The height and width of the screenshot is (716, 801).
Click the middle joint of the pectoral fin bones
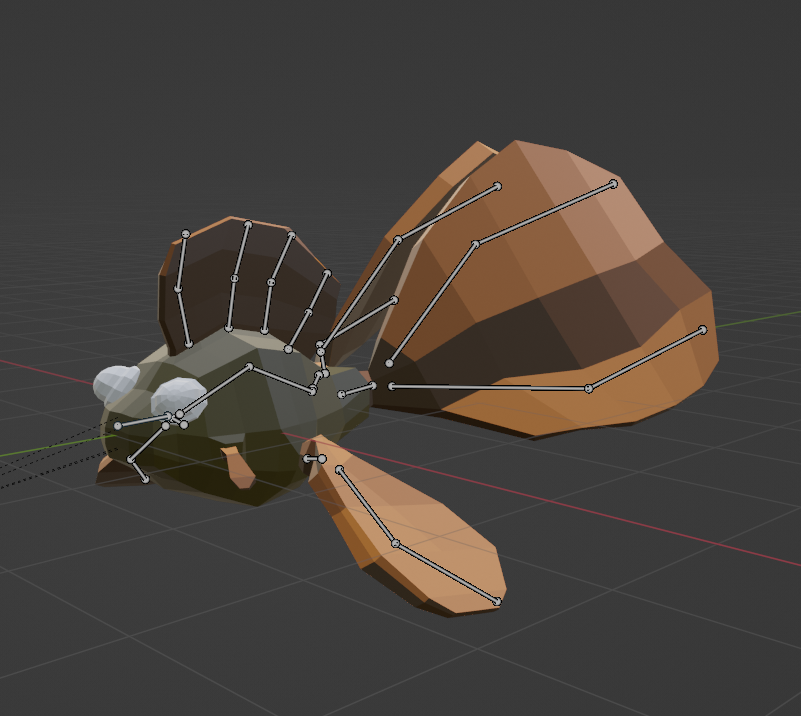(395, 544)
